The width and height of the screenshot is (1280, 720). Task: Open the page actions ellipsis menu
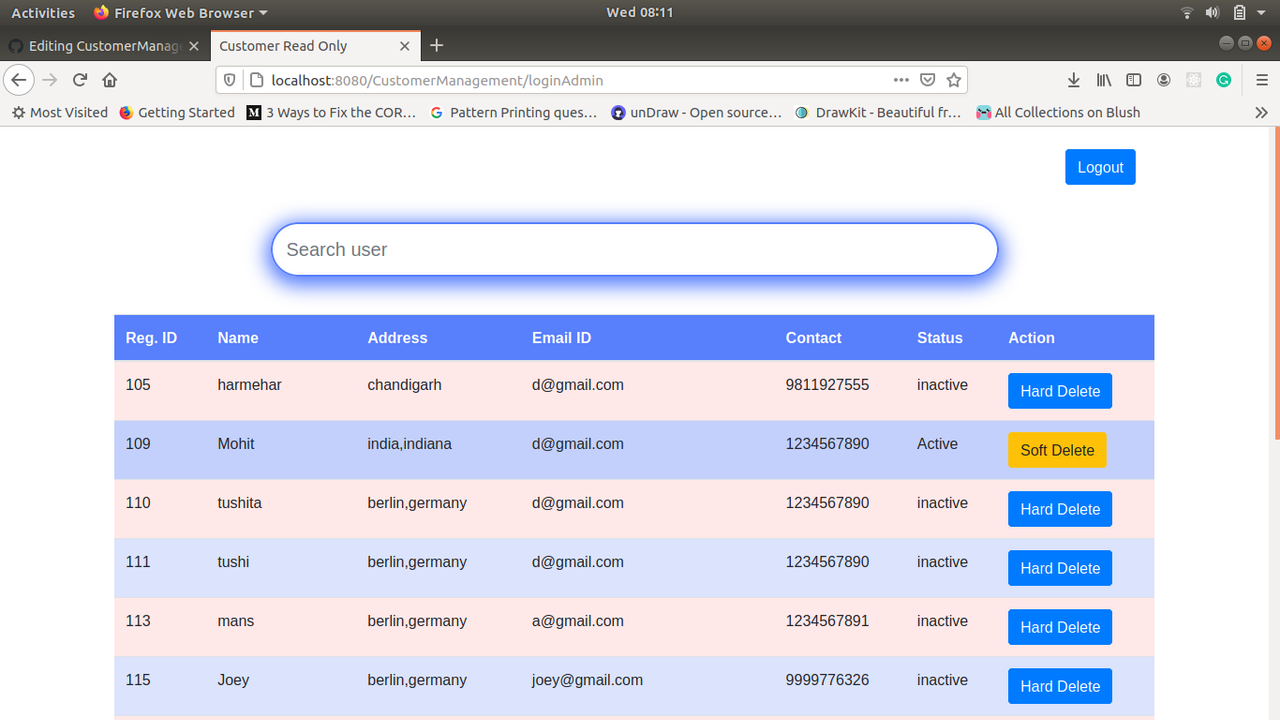[x=901, y=80]
